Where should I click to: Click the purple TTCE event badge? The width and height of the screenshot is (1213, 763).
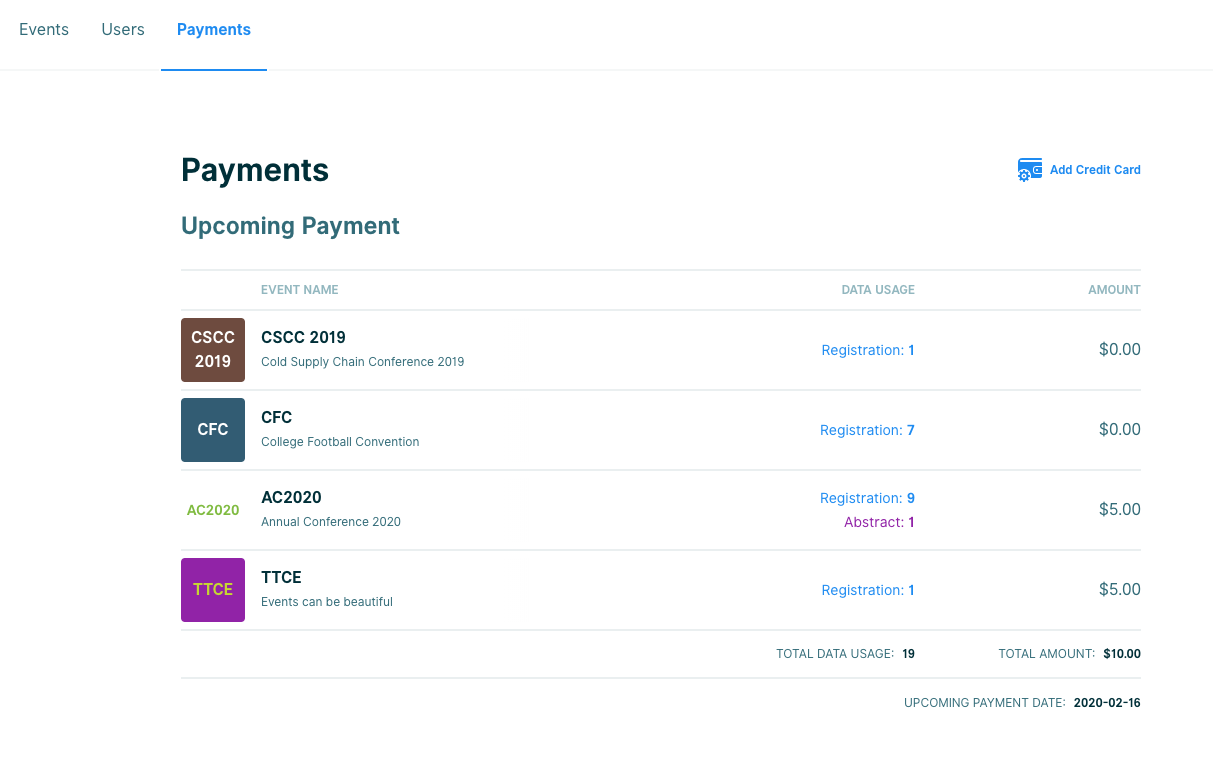pos(213,590)
